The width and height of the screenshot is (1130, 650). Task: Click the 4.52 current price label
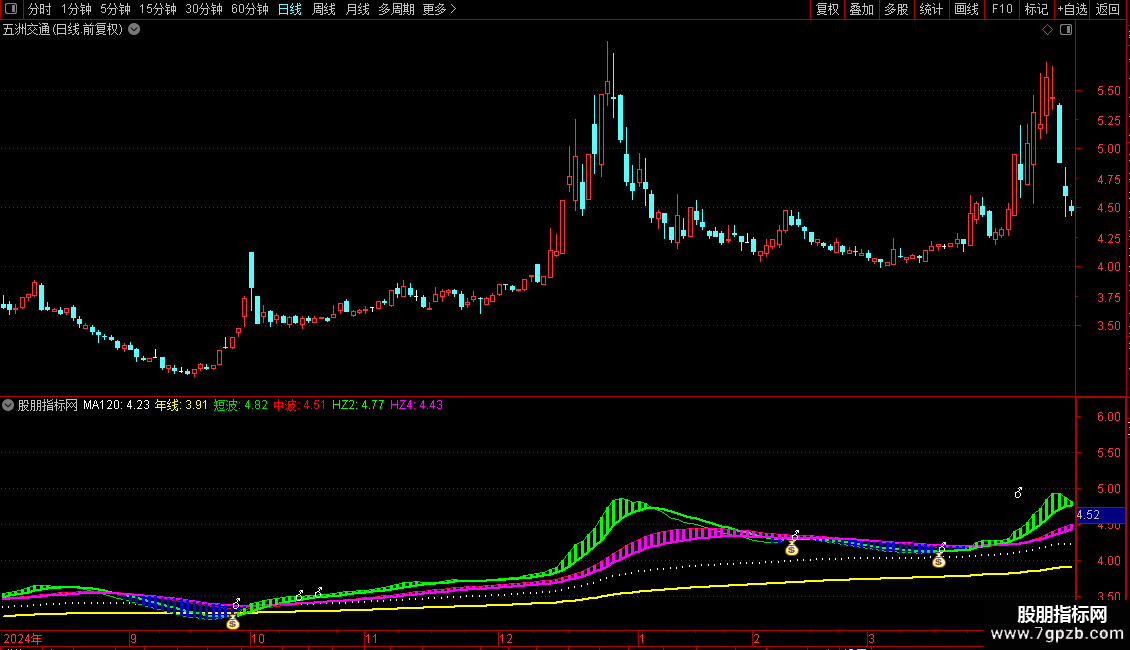coord(1100,515)
